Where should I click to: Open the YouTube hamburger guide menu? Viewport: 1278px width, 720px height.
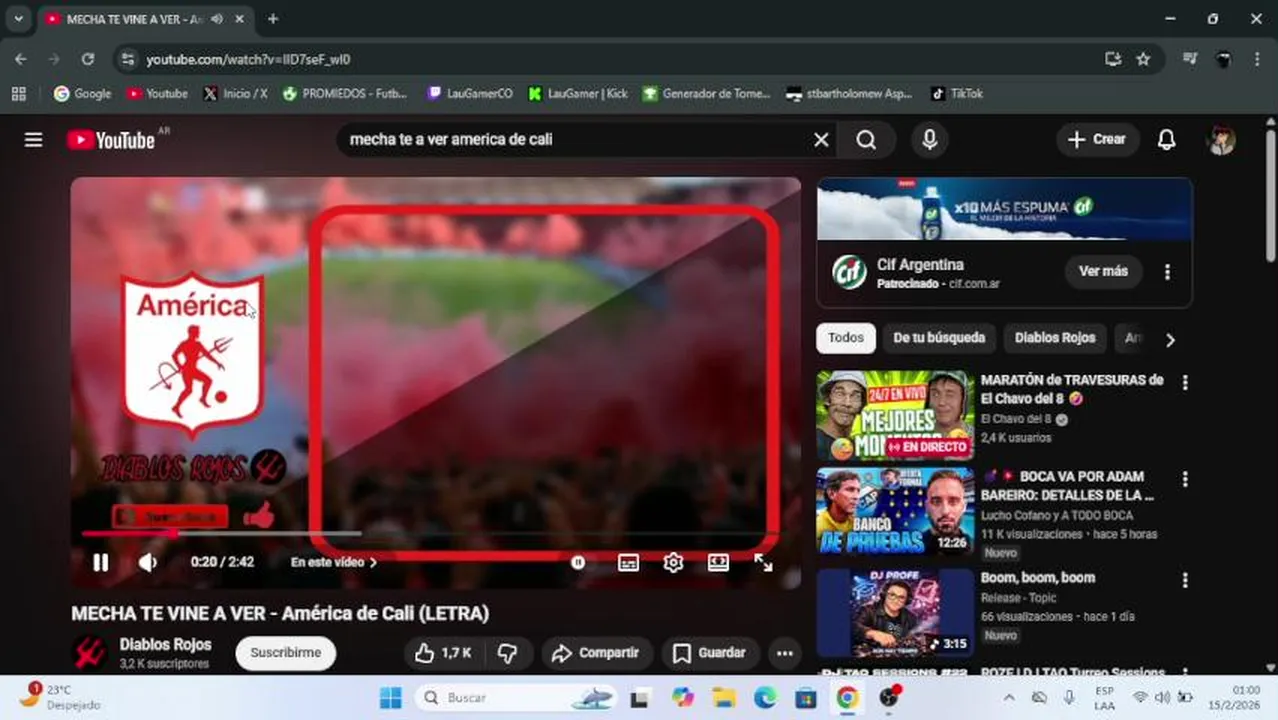33,140
